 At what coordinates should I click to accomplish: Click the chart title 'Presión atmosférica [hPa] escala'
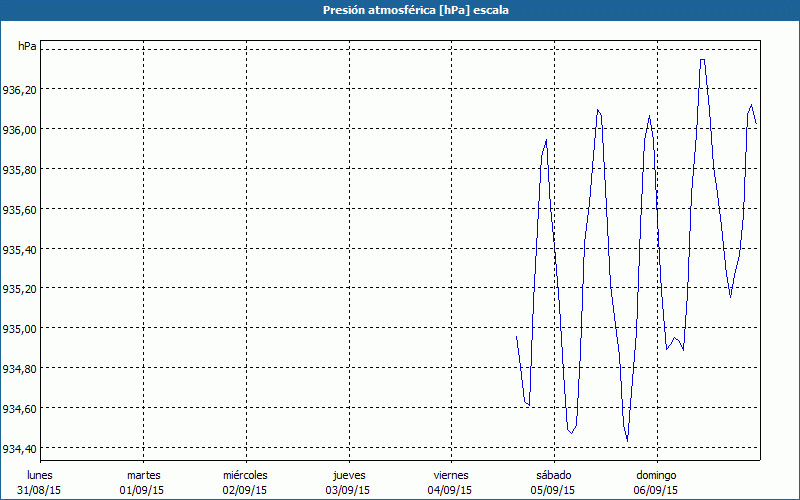click(x=400, y=9)
